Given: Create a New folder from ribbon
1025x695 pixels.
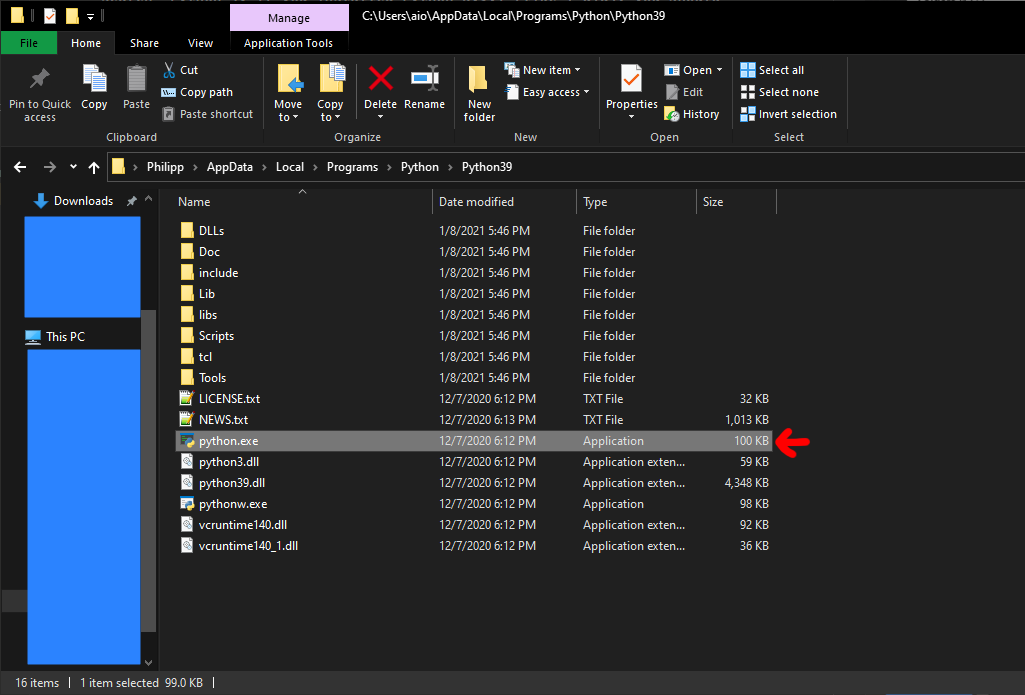Looking at the screenshot, I should click(479, 80).
